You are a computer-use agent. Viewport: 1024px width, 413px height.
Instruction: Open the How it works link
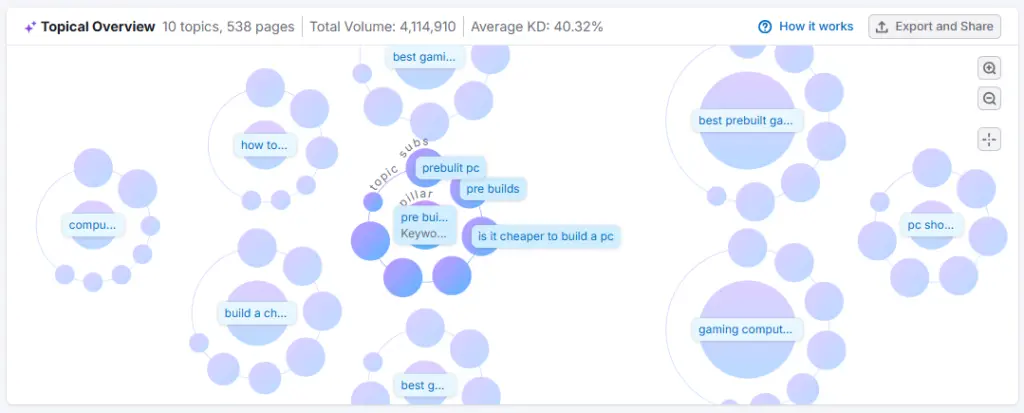pyautogui.click(x=816, y=27)
